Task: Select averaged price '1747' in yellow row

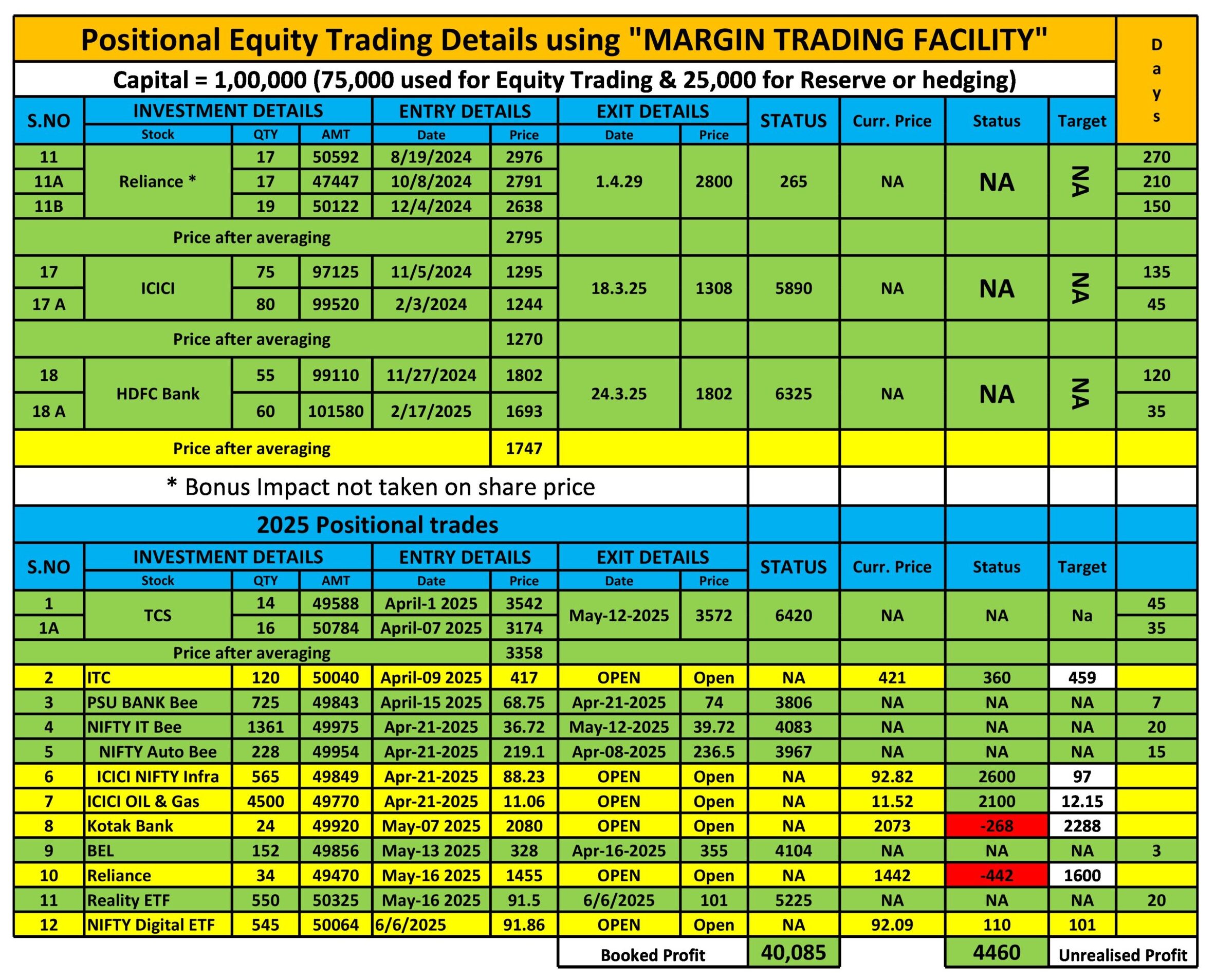Action: 524,448
